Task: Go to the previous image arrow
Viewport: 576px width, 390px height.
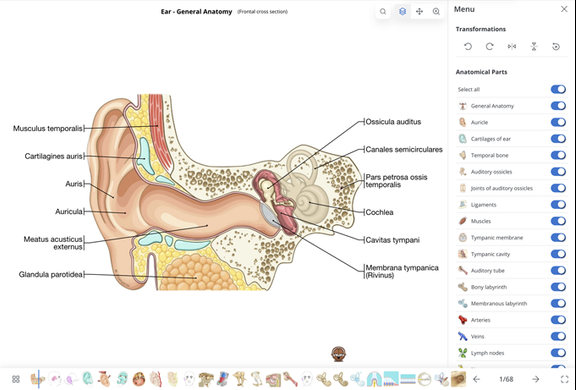Action: [476, 379]
